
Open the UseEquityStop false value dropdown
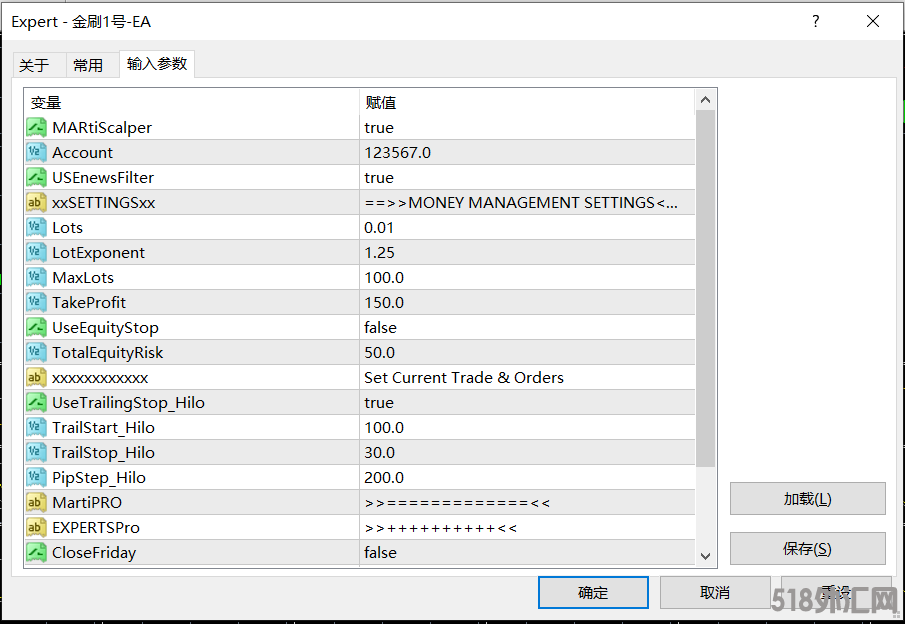pyautogui.click(x=526, y=327)
